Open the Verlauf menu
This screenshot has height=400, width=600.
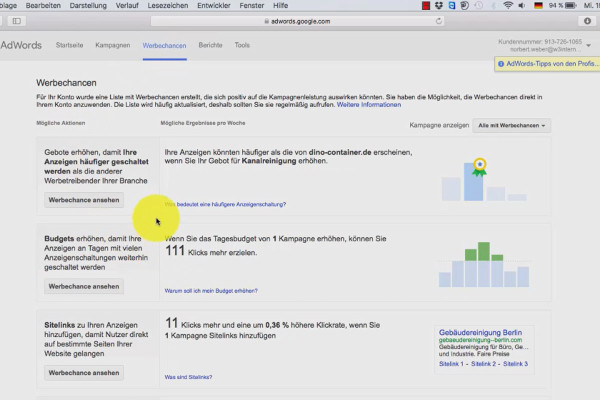click(127, 5)
